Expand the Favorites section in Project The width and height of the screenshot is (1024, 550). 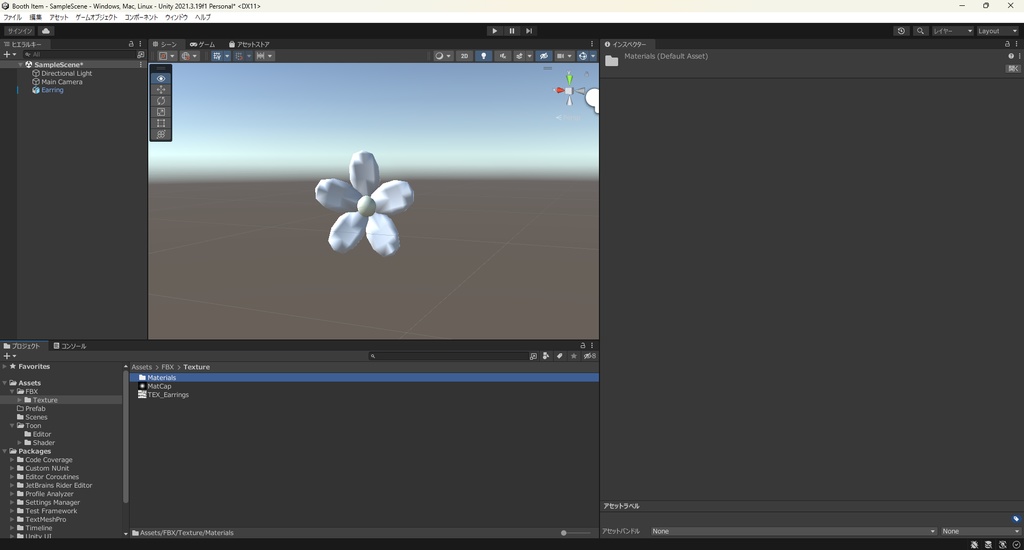[x=5, y=366]
